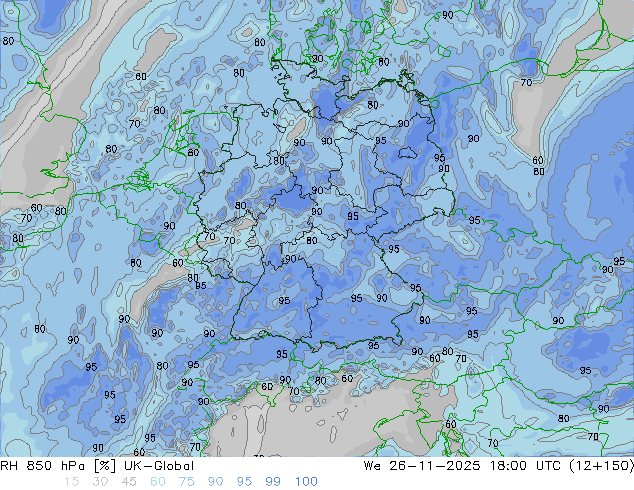The height and width of the screenshot is (490, 634).
Task: Click the 'RH 850 hPa [%] UK-Global' title
Action: click(x=97, y=466)
